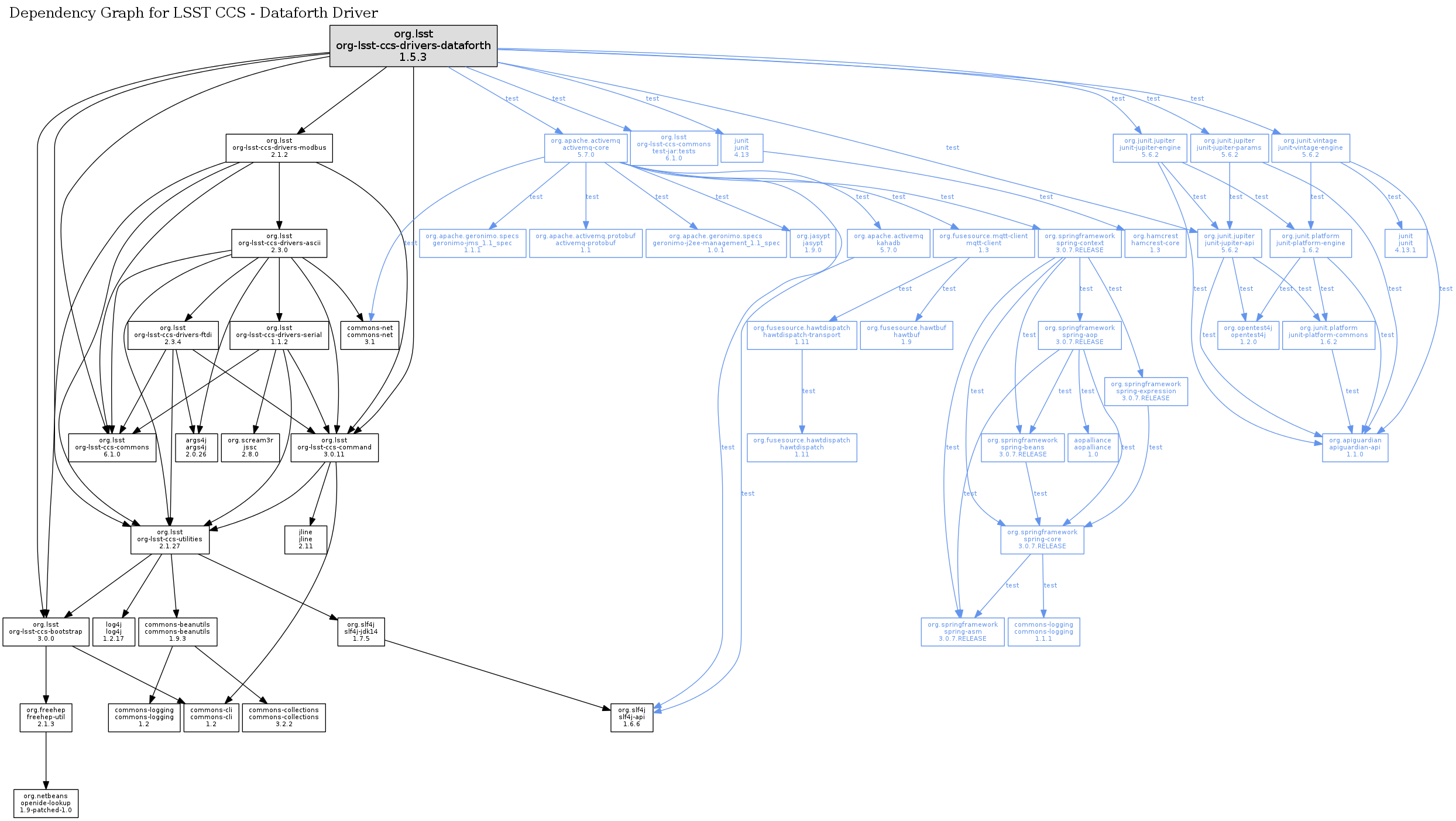Select the spring-context 3.0.7.RELEASE node
The image size is (1456, 821).
1080,243
